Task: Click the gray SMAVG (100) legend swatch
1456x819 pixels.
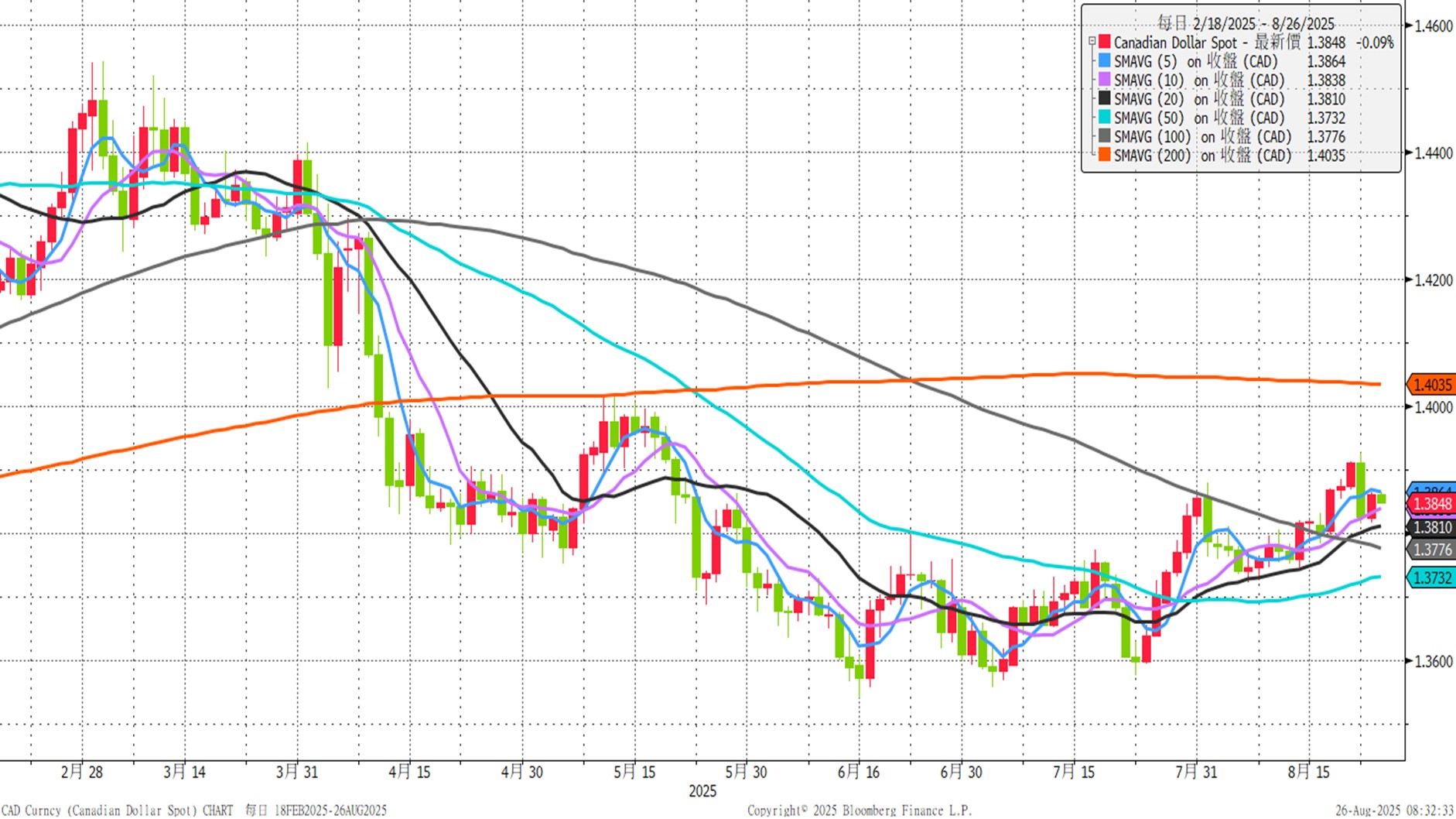Action: click(x=1104, y=136)
